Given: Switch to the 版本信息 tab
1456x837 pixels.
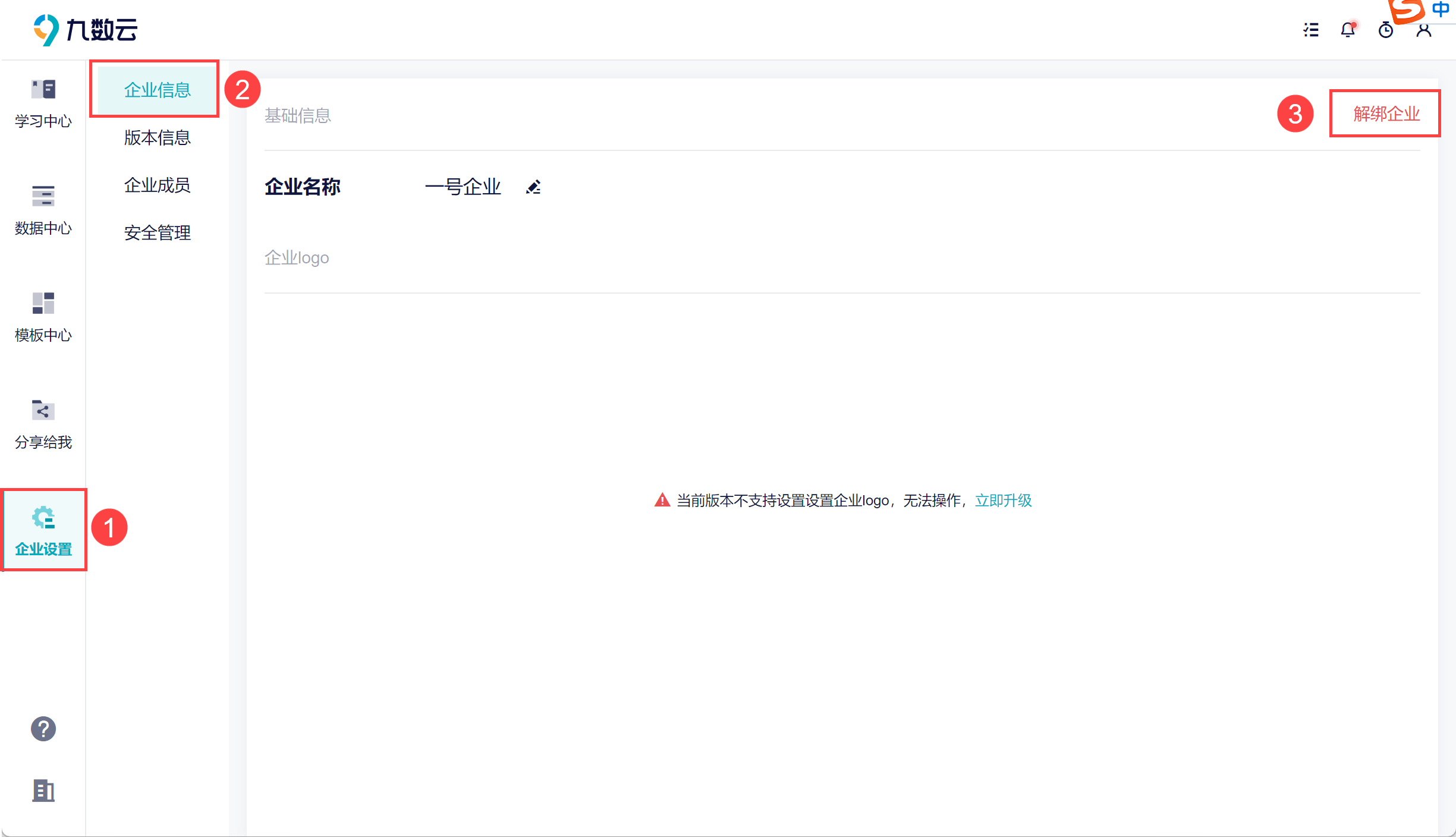Looking at the screenshot, I should pyautogui.click(x=157, y=137).
